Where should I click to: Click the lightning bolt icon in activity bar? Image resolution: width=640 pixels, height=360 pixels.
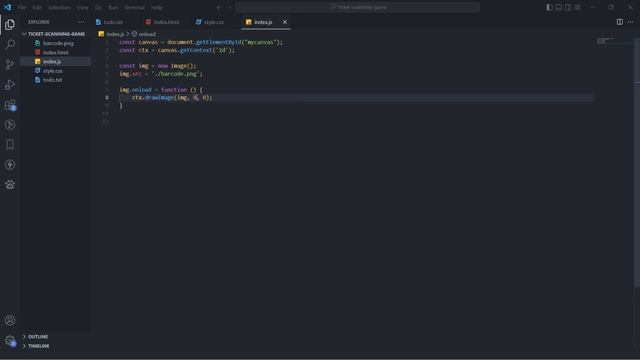click(x=10, y=164)
